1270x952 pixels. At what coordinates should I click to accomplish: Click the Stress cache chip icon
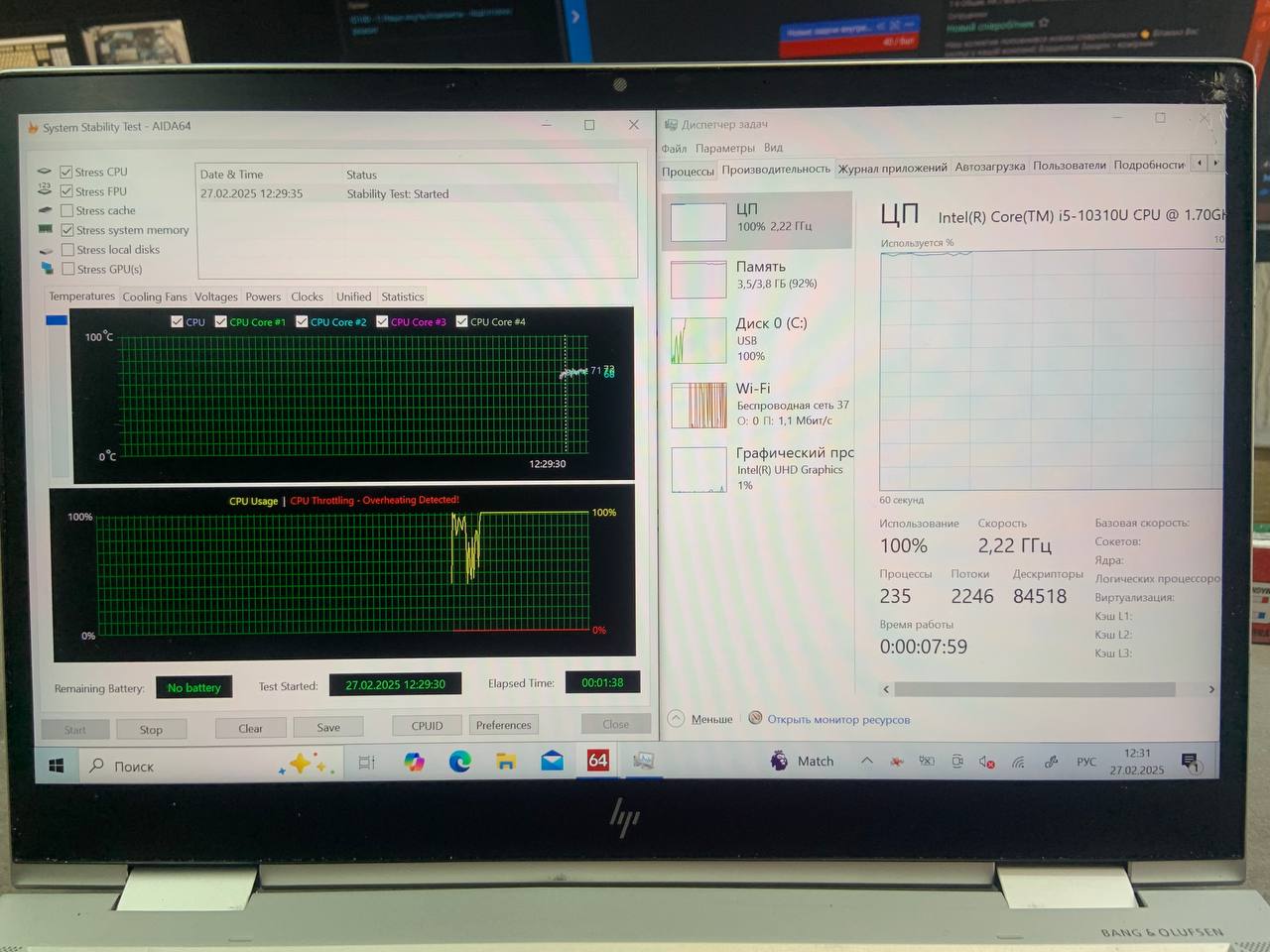click(45, 210)
